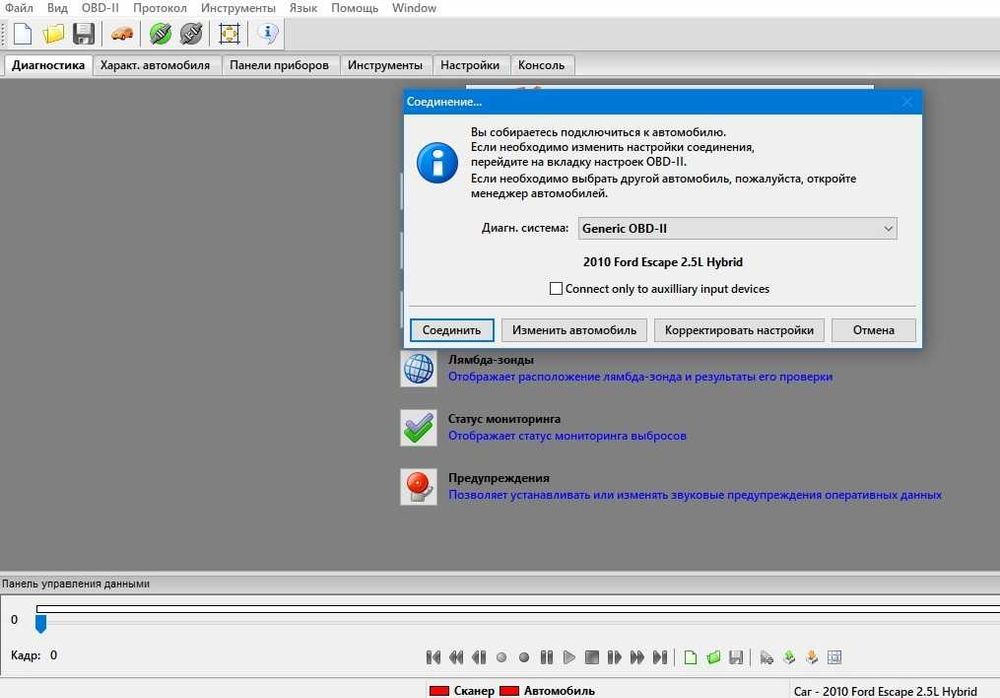Open the lambda probe location description link

[640, 376]
